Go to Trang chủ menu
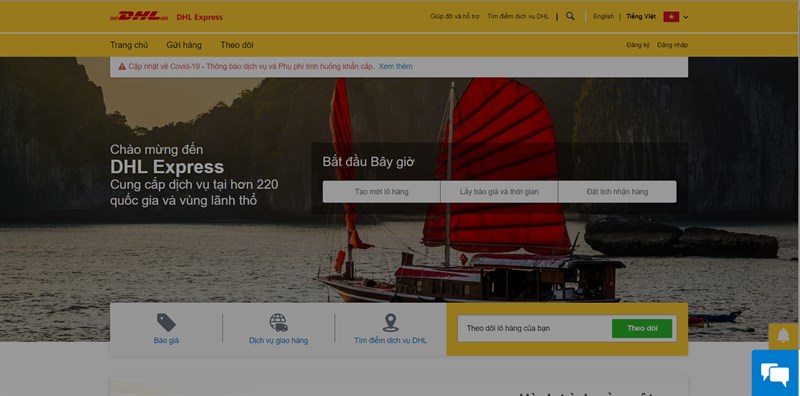This screenshot has width=800, height=396. 129,45
